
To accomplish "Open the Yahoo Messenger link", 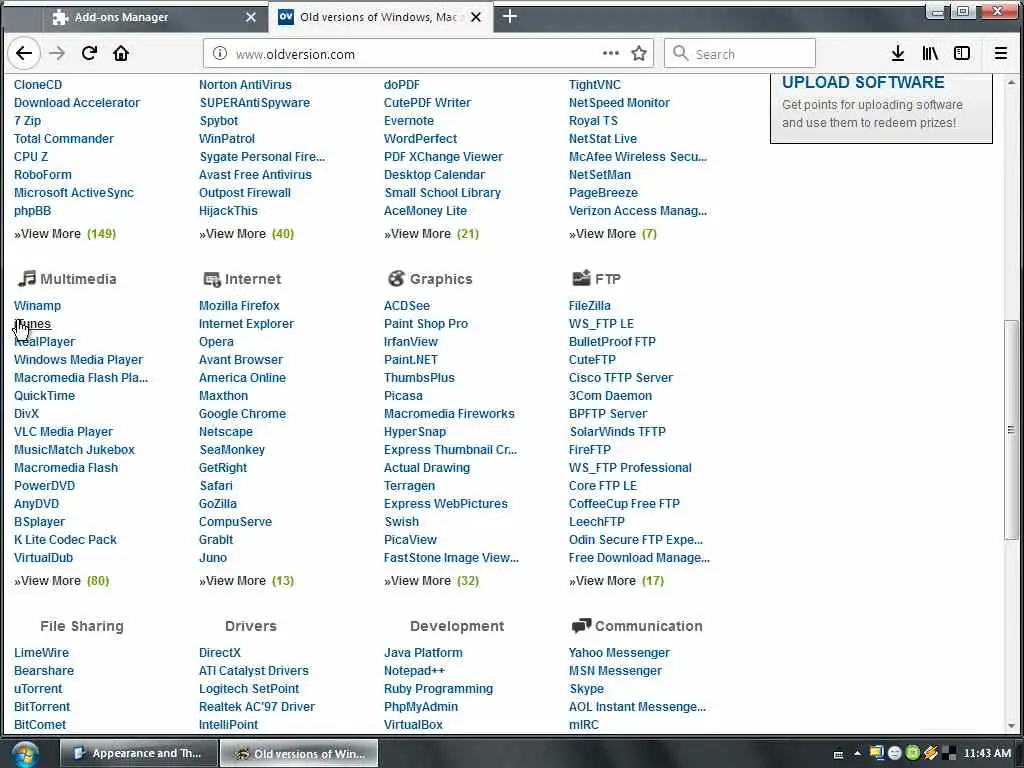I will [619, 653].
